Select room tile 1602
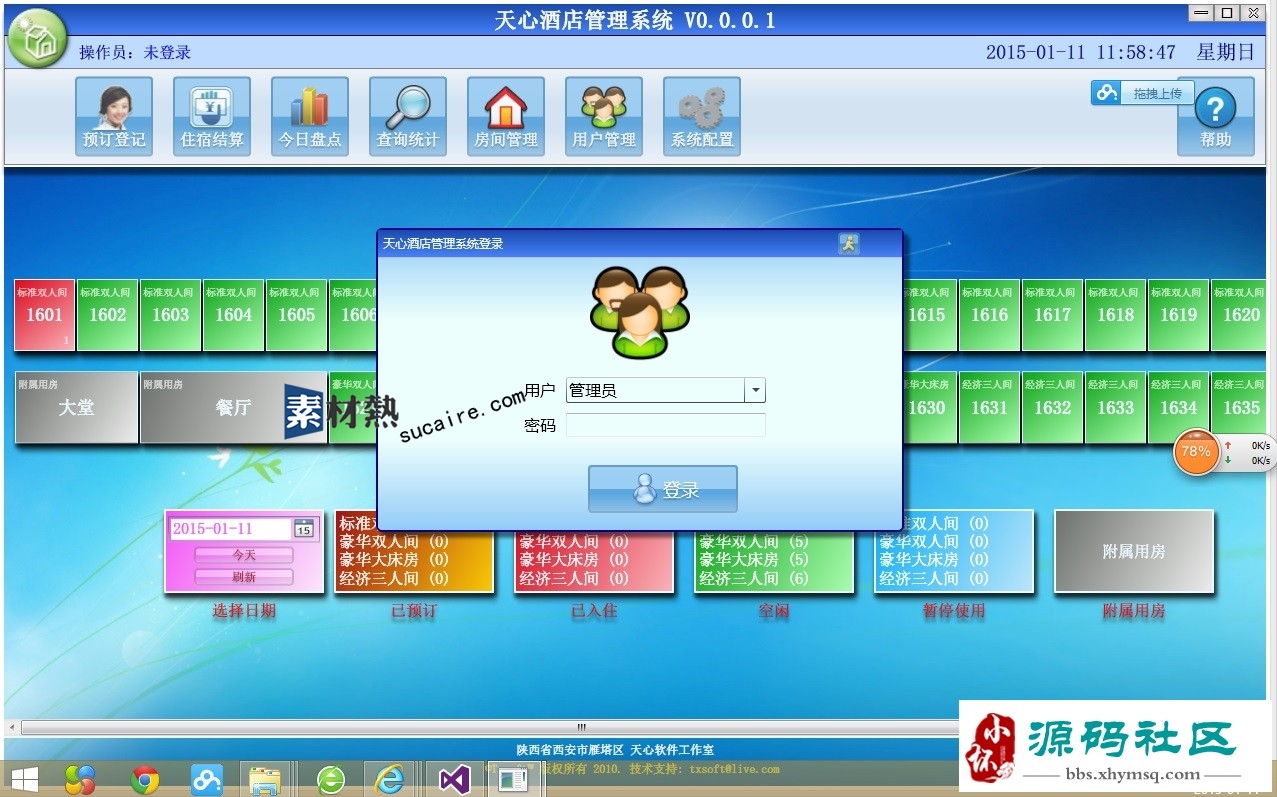This screenshot has height=797, width=1277. coord(108,315)
